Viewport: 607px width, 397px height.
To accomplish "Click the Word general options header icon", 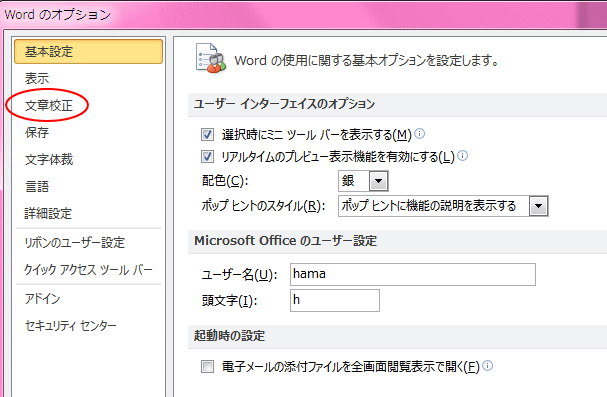I will [211, 58].
